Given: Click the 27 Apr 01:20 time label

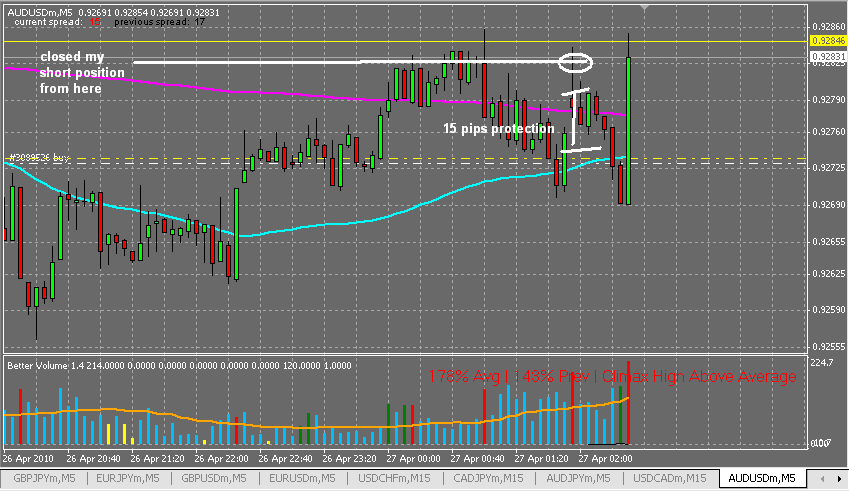Looking at the screenshot, I should click(x=541, y=459).
